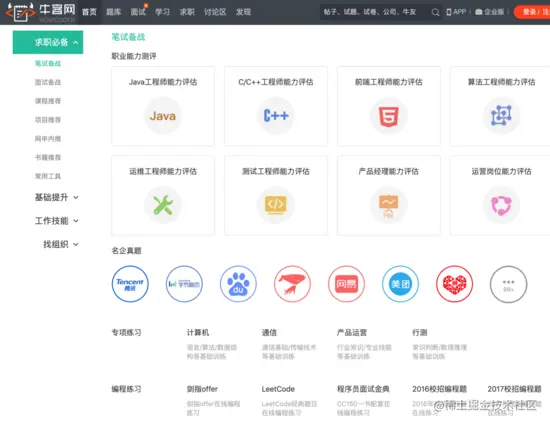
Task: Select the Baidu paw logo
Action: click(x=238, y=284)
